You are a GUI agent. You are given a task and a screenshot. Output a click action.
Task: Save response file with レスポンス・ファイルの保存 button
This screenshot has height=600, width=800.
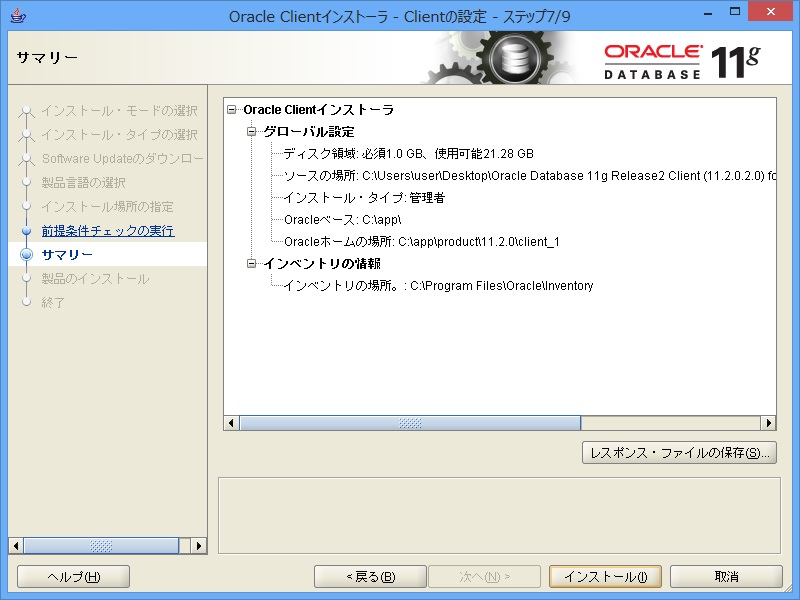(x=679, y=453)
